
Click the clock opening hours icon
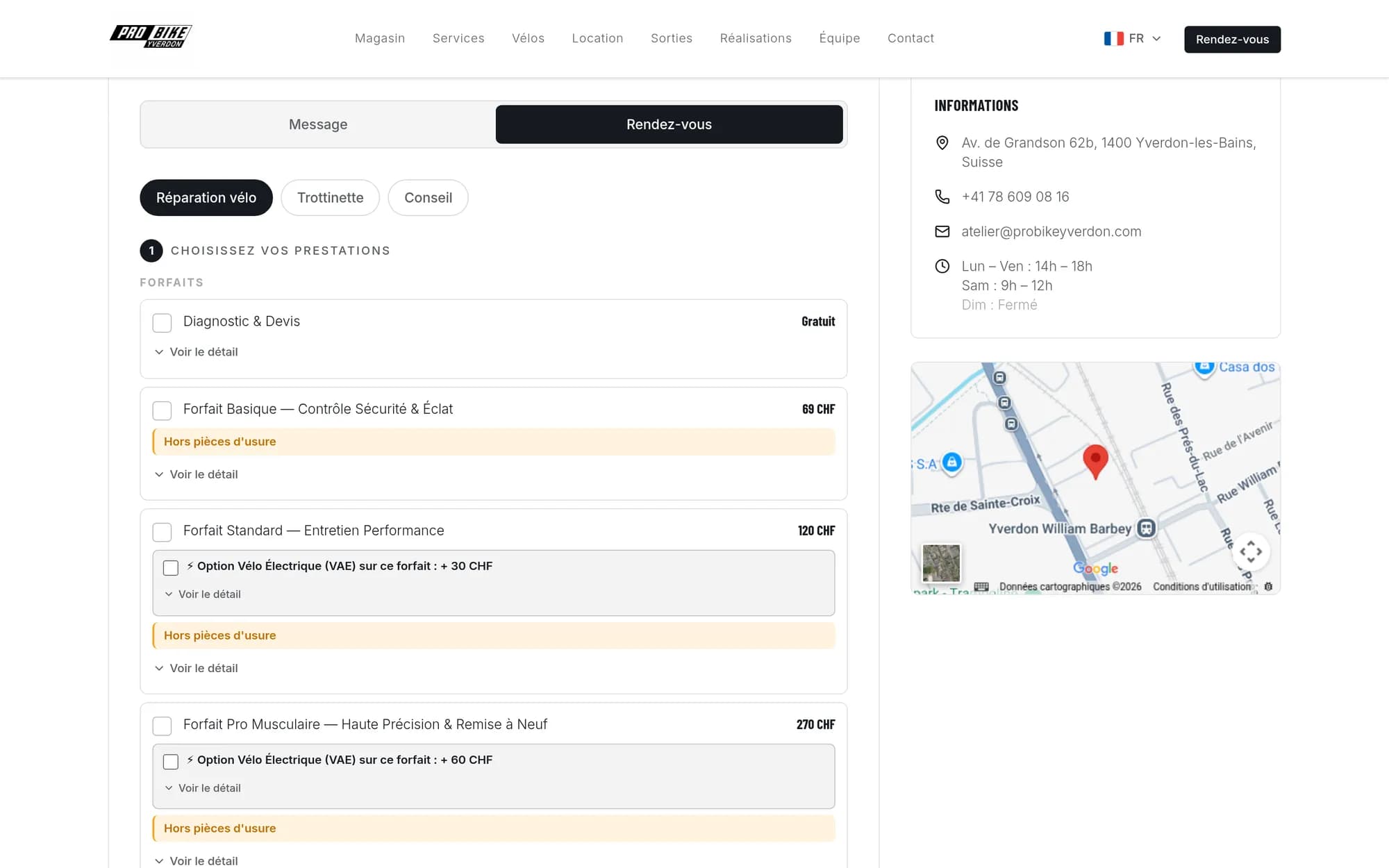(942, 266)
